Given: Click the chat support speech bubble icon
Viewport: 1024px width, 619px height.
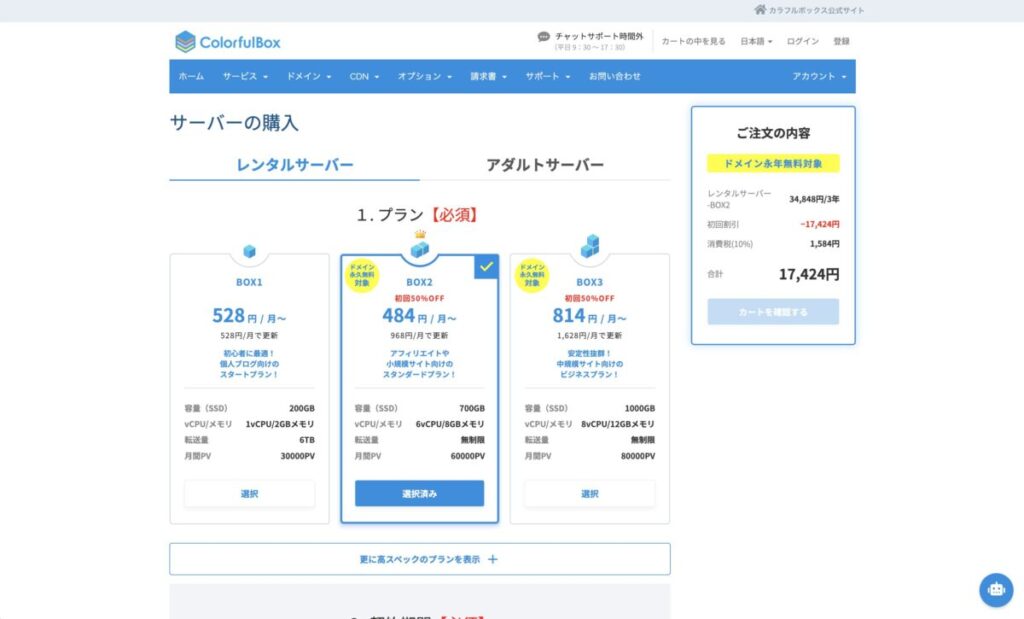Looking at the screenshot, I should pyautogui.click(x=544, y=37).
